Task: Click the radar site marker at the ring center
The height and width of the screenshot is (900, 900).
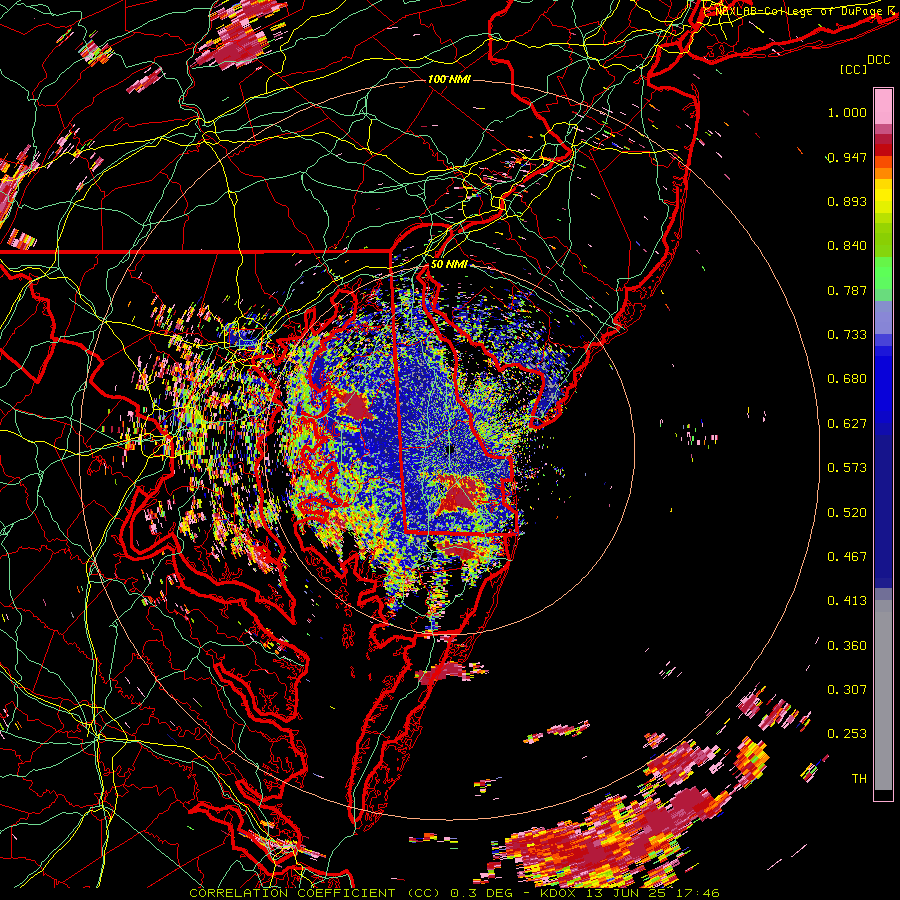Action: (x=451, y=450)
